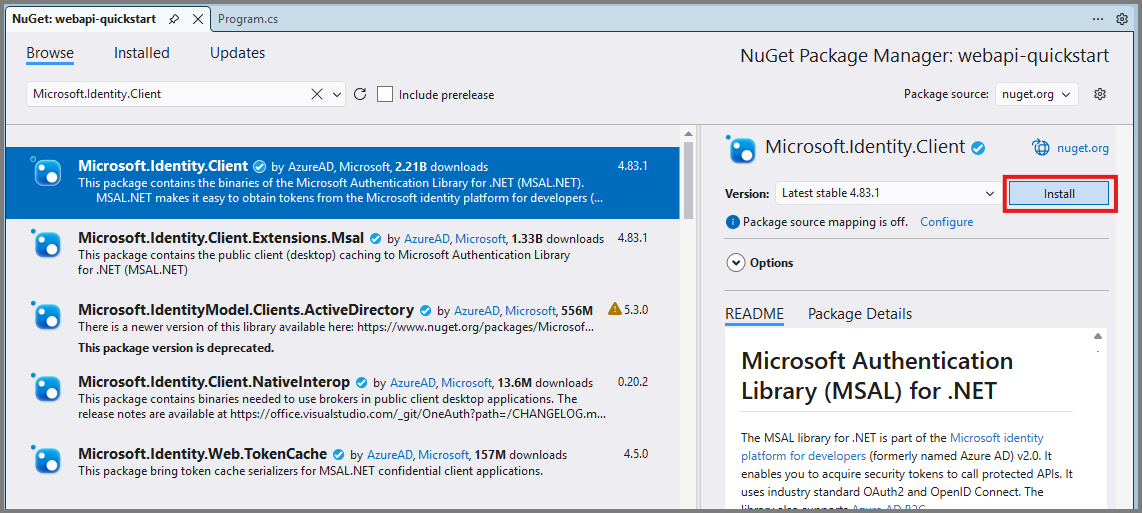This screenshot has height=513, width=1142.
Task: Close the NuGet webapi-quickstart tab
Action: coord(197,19)
